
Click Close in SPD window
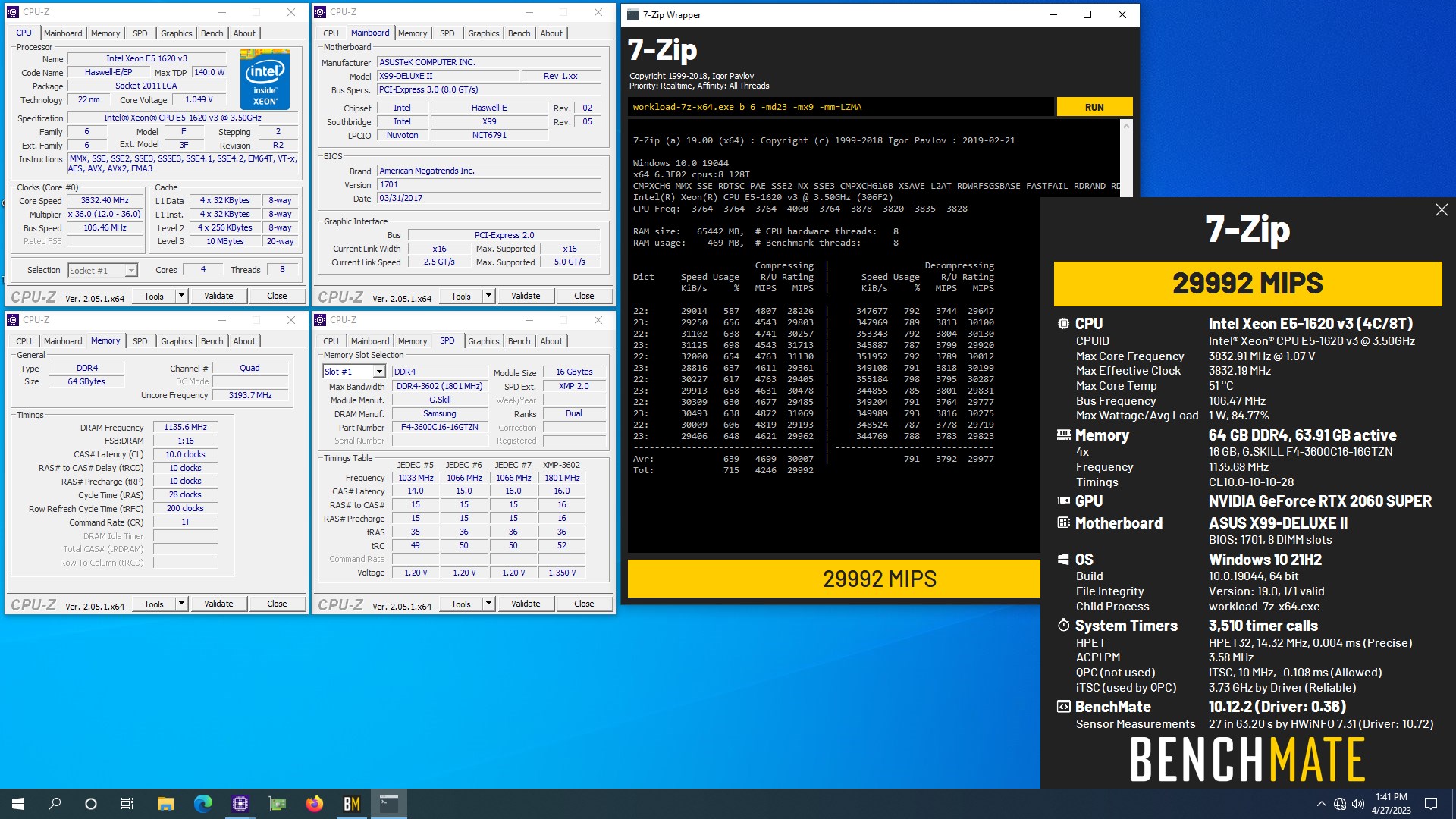[x=584, y=604]
